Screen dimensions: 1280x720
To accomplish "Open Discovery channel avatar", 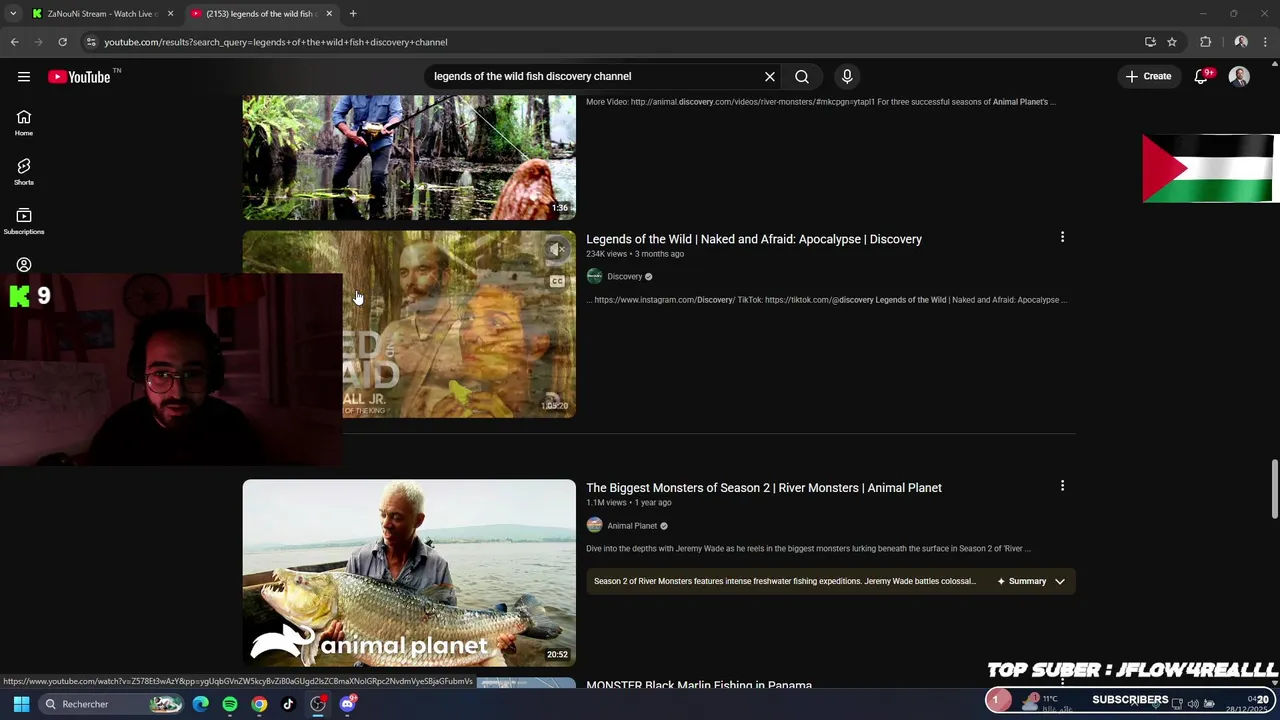I will click(x=594, y=276).
